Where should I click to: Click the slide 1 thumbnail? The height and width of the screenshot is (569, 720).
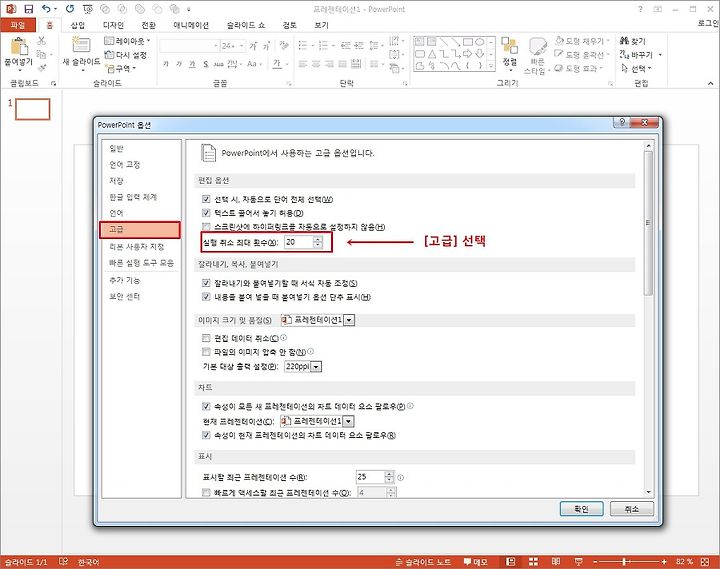[33, 109]
